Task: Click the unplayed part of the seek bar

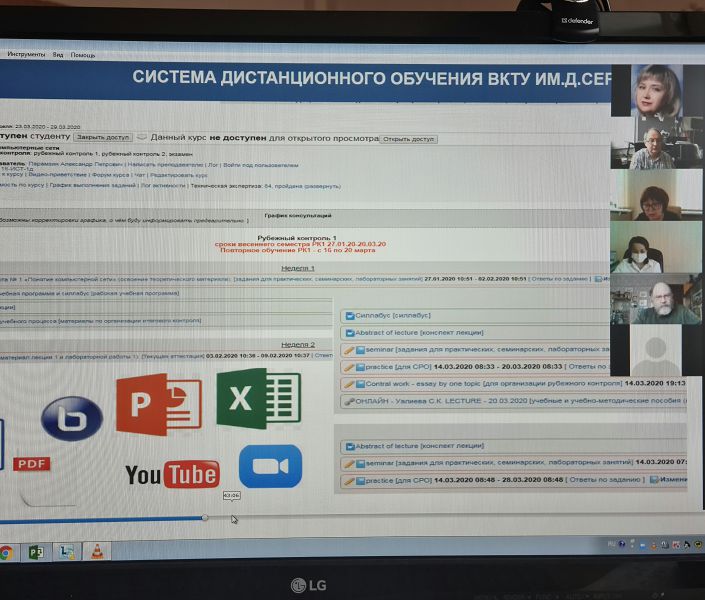Action: click(454, 517)
